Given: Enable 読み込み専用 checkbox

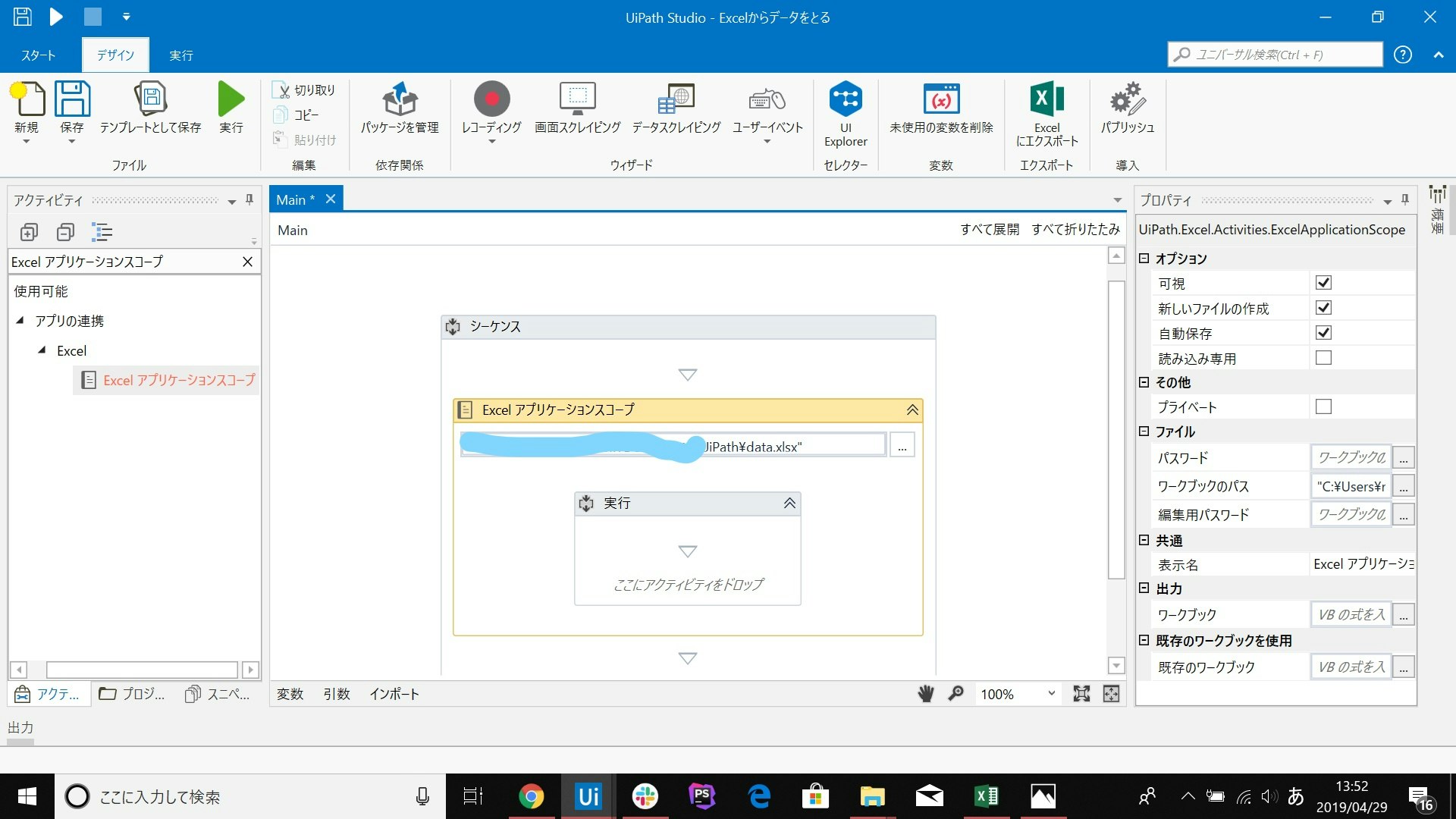Looking at the screenshot, I should 1323,357.
